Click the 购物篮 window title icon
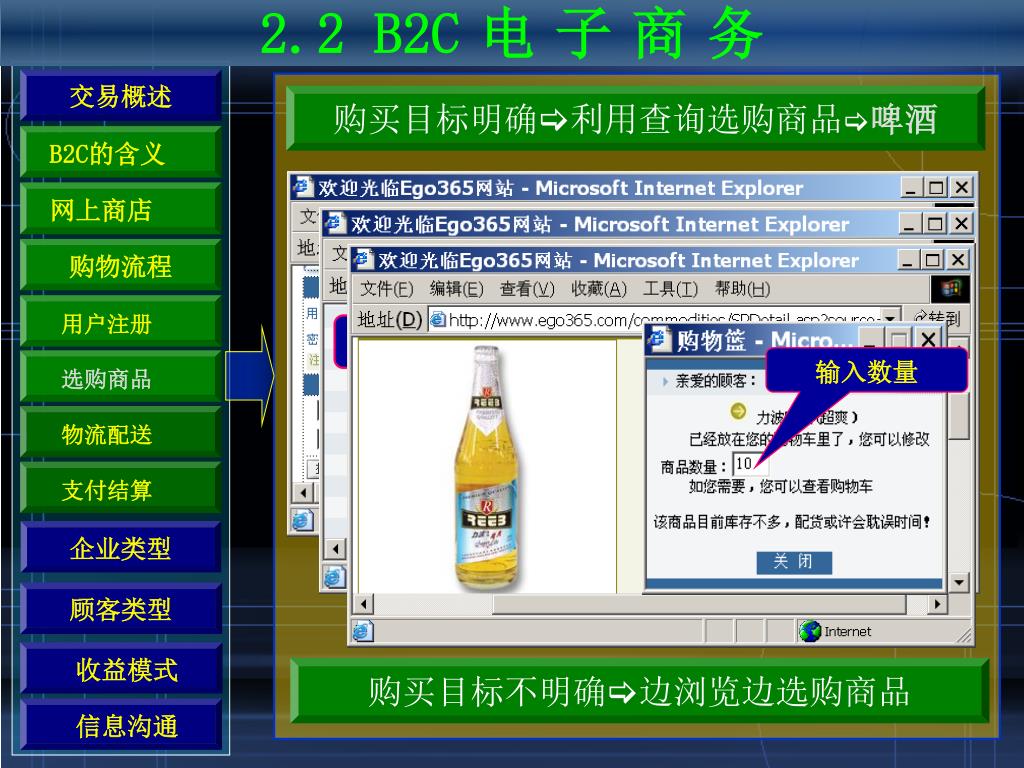Viewport: 1024px width, 768px height. [659, 340]
